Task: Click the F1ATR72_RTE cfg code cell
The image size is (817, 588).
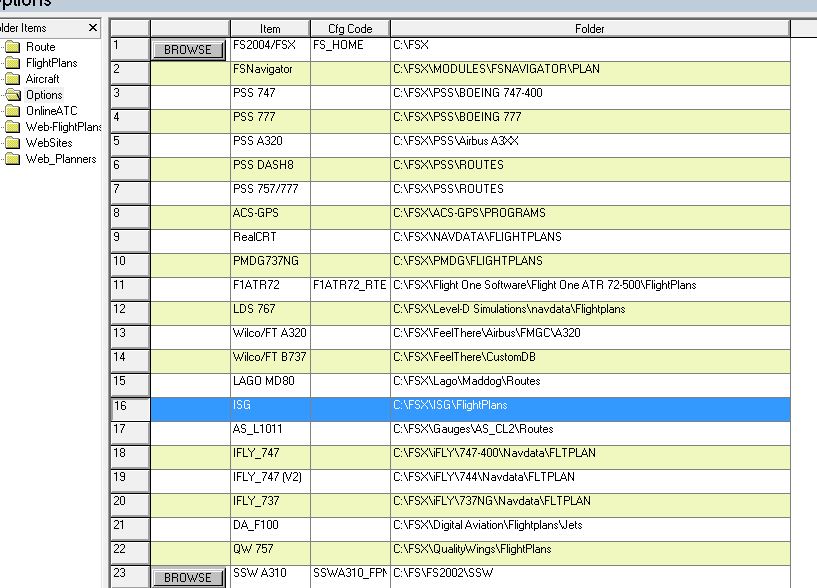Action: tap(350, 289)
